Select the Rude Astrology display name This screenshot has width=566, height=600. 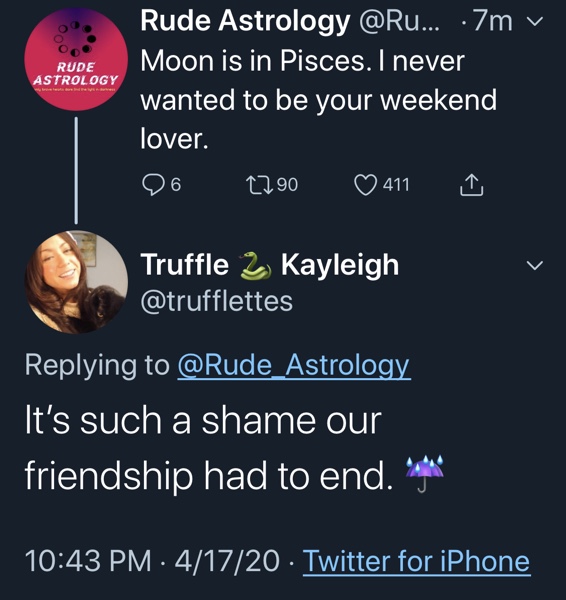245,21
